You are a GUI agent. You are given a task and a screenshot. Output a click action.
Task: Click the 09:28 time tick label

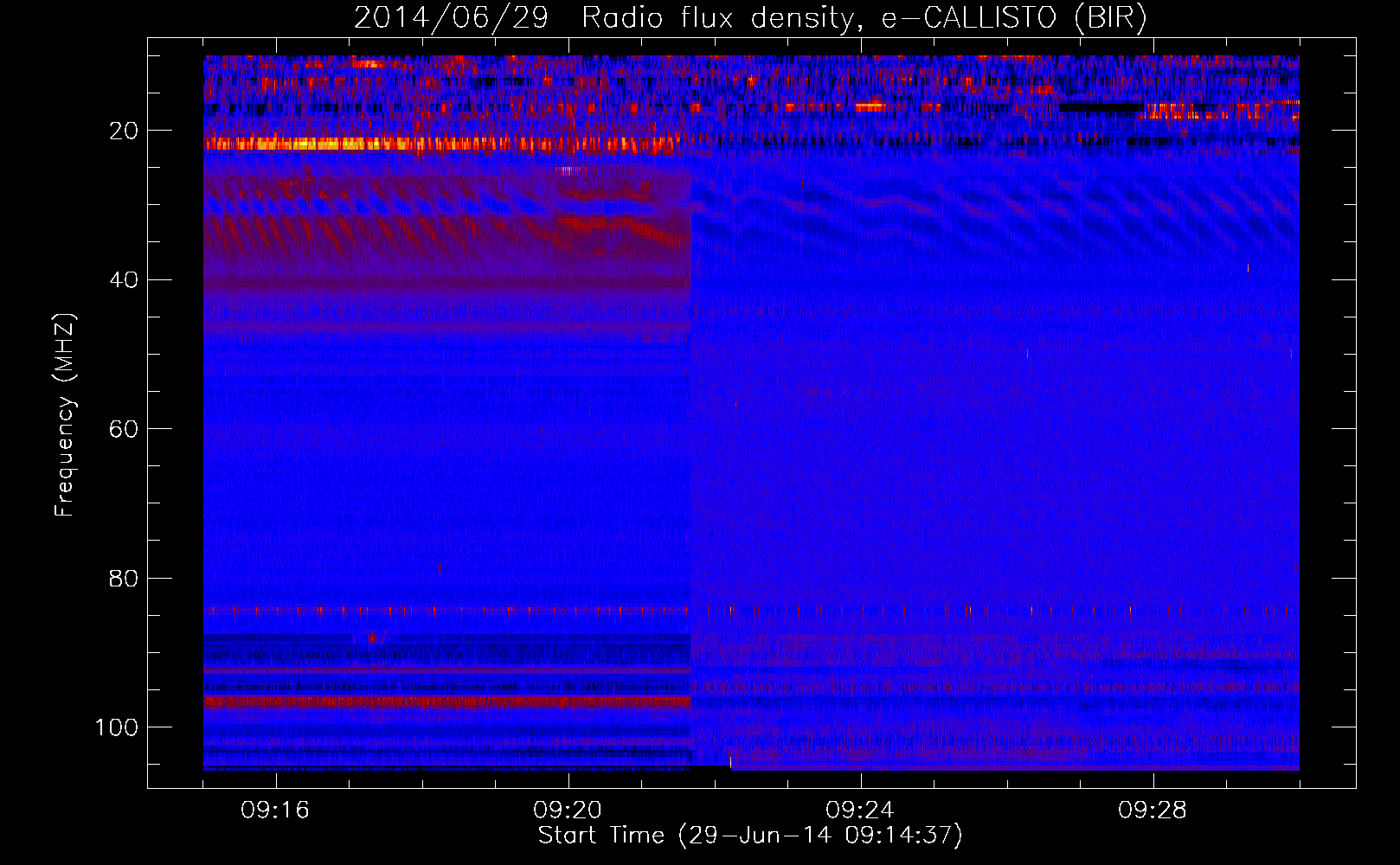[1153, 811]
